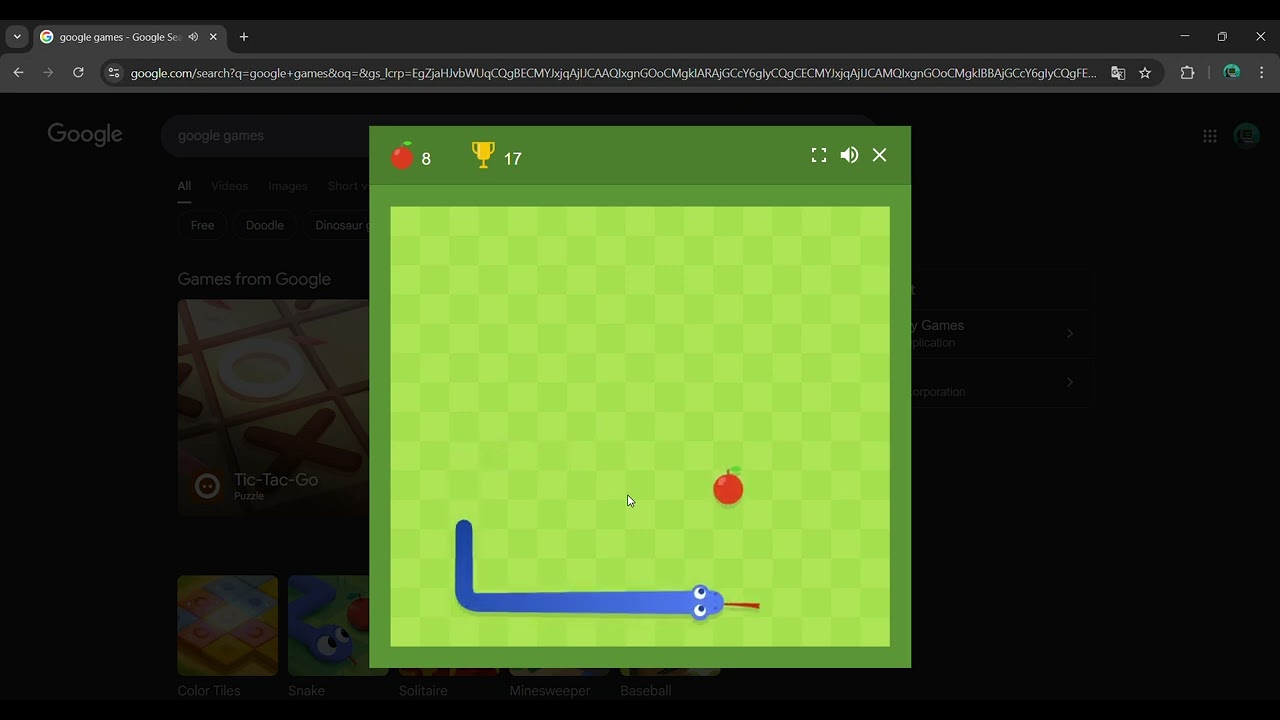View site information for google.com

[x=114, y=73]
